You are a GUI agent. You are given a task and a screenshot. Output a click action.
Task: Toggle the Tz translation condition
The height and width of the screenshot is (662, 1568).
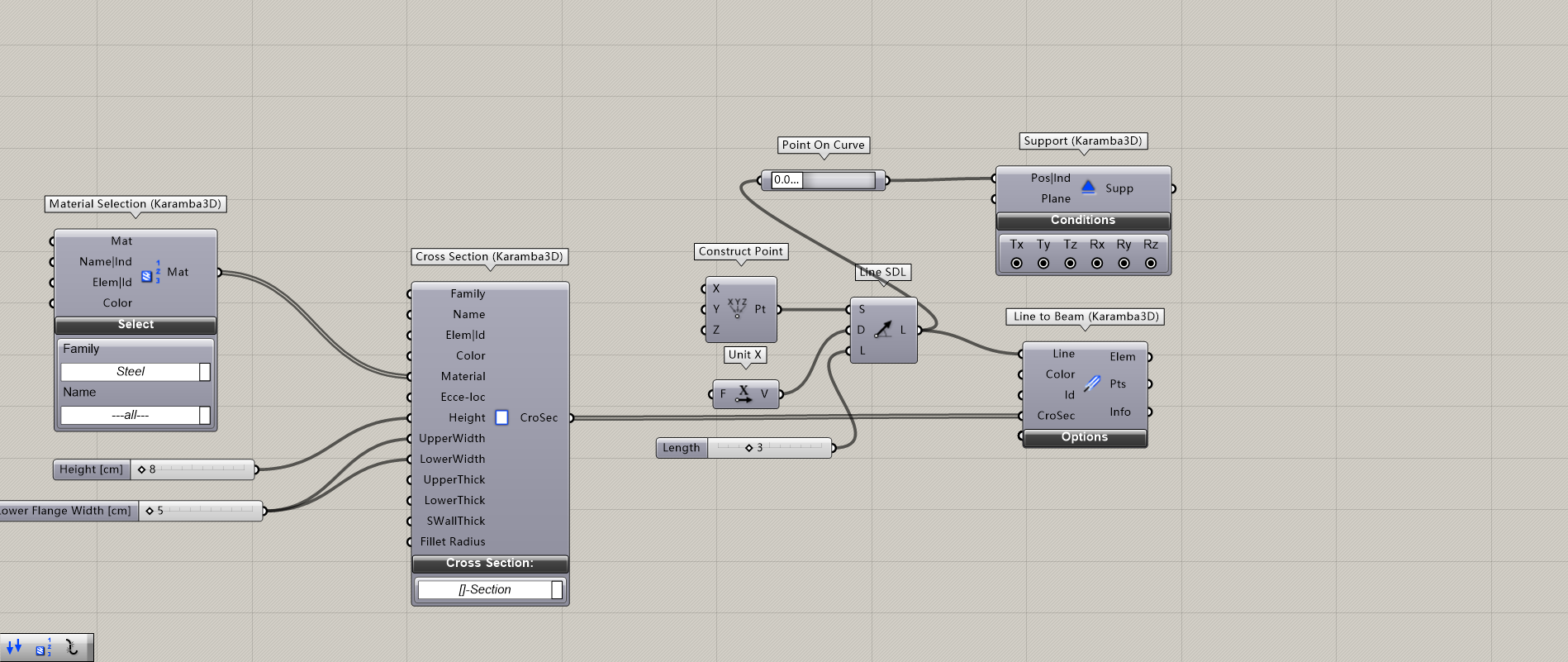coord(1070,263)
